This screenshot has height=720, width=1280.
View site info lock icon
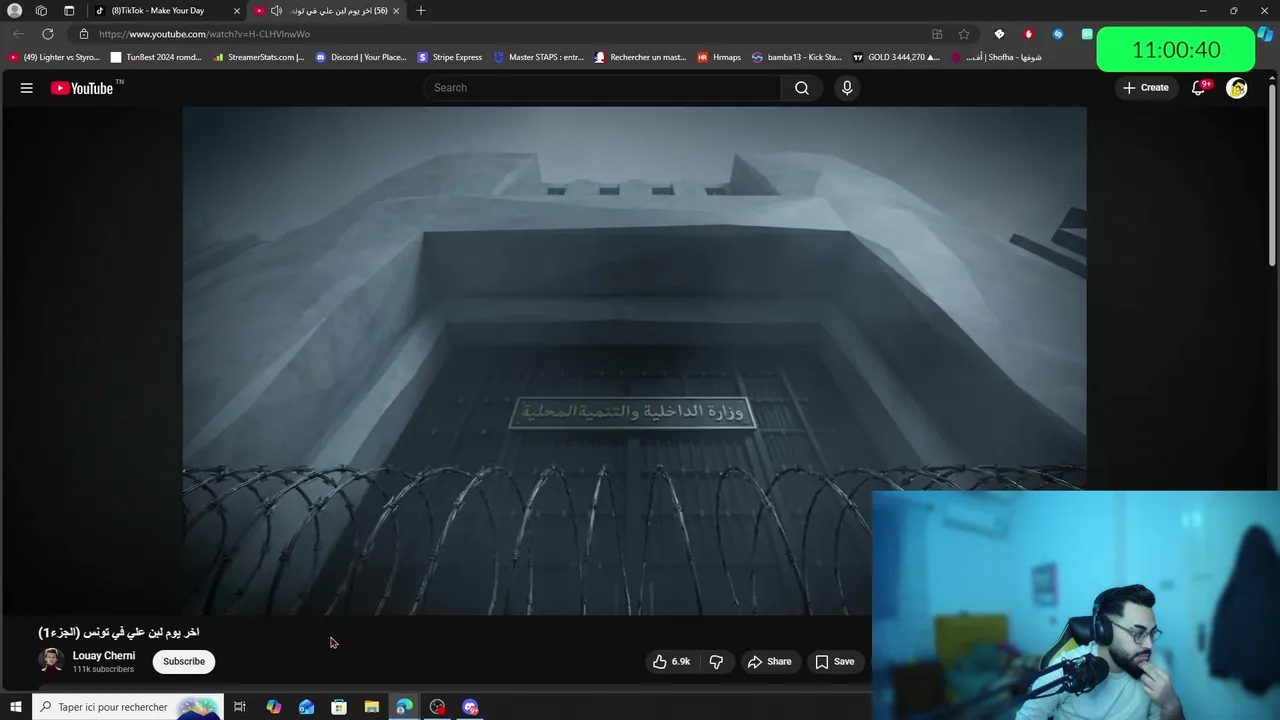point(84,34)
